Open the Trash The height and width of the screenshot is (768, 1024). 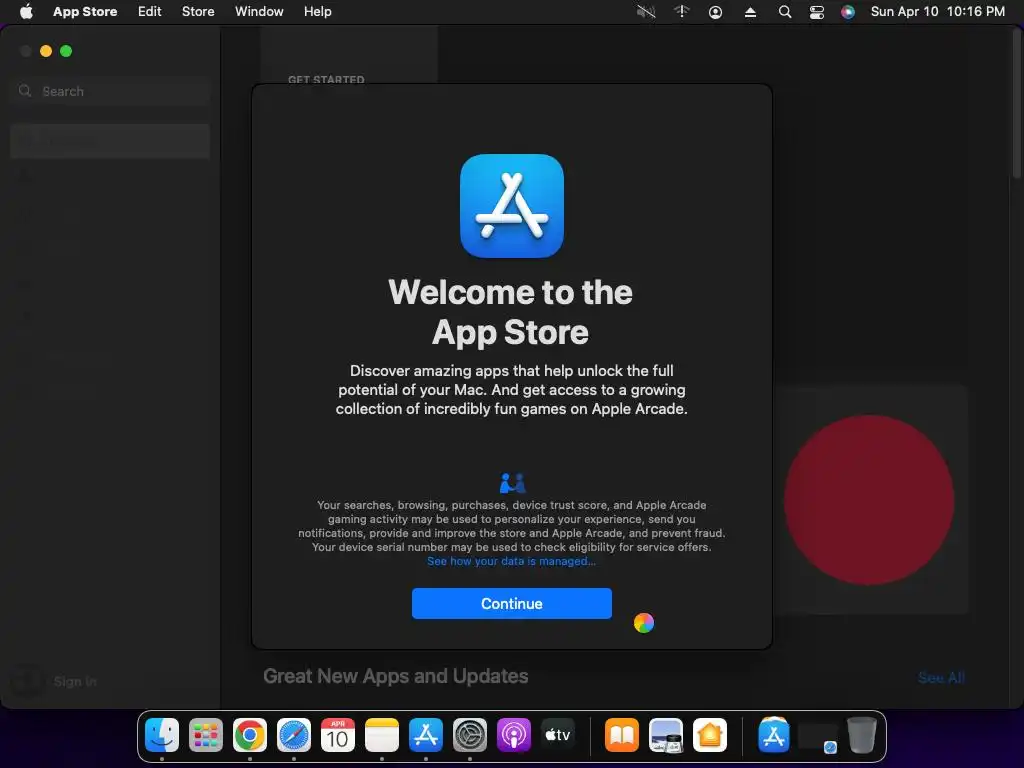click(x=861, y=735)
